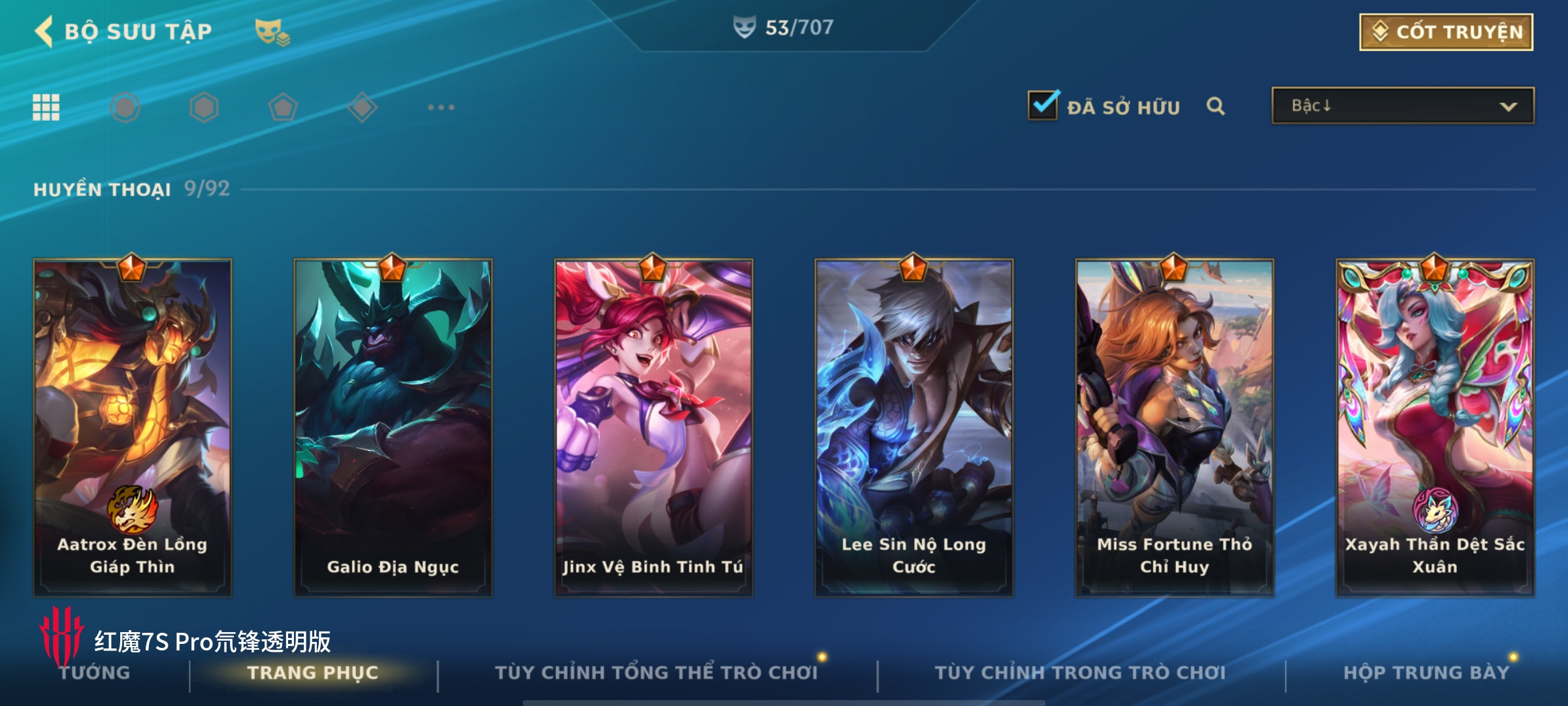Select the first circular hexagon rarity filter
Screen dimensions: 1568x706
[125, 107]
